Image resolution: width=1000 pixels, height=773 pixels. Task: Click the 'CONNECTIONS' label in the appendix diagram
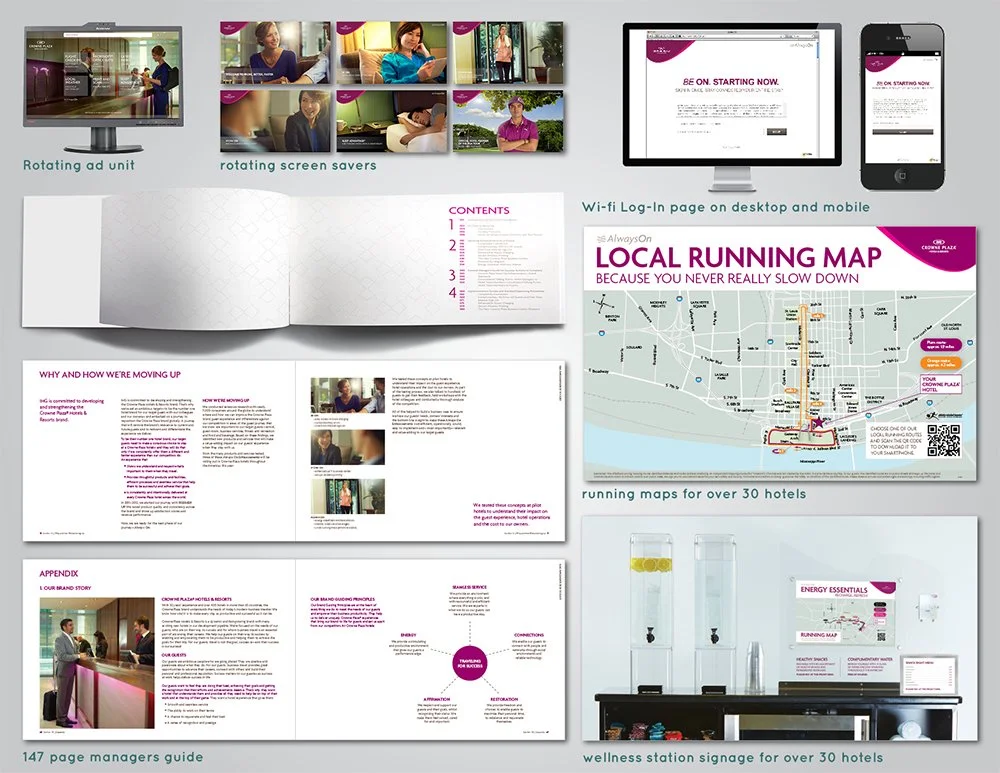click(529, 635)
